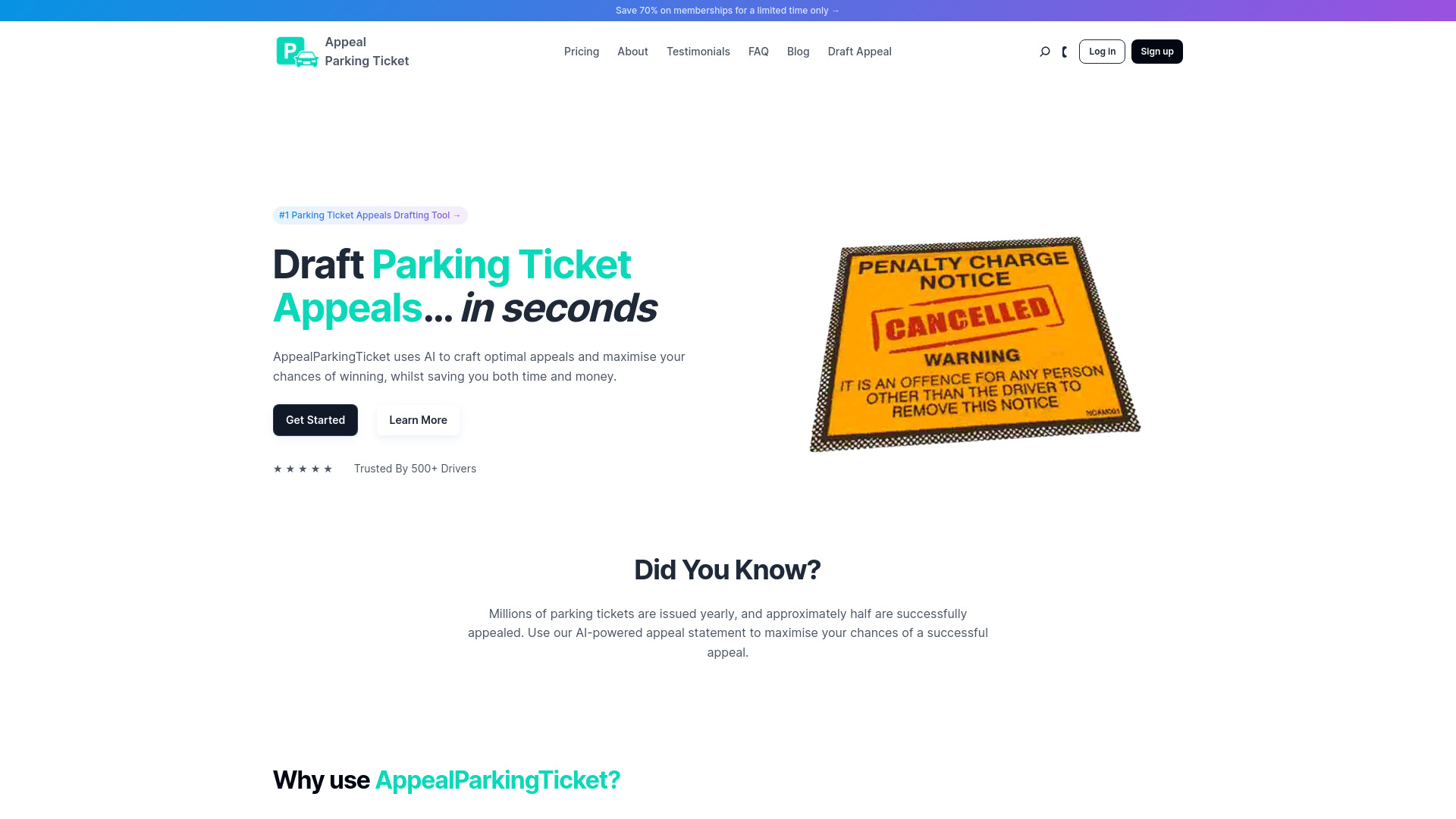
Task: Expand the About navigation dropdown
Action: pos(632,51)
